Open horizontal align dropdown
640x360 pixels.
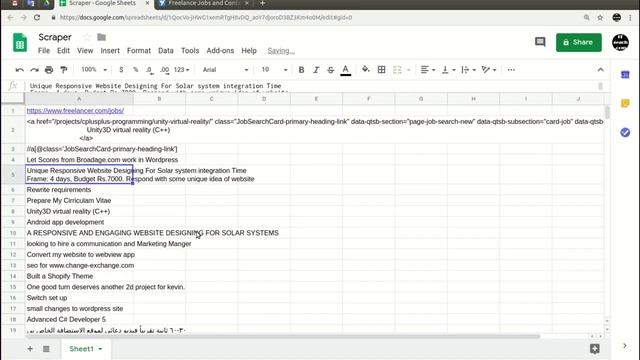pyautogui.click(x=427, y=70)
